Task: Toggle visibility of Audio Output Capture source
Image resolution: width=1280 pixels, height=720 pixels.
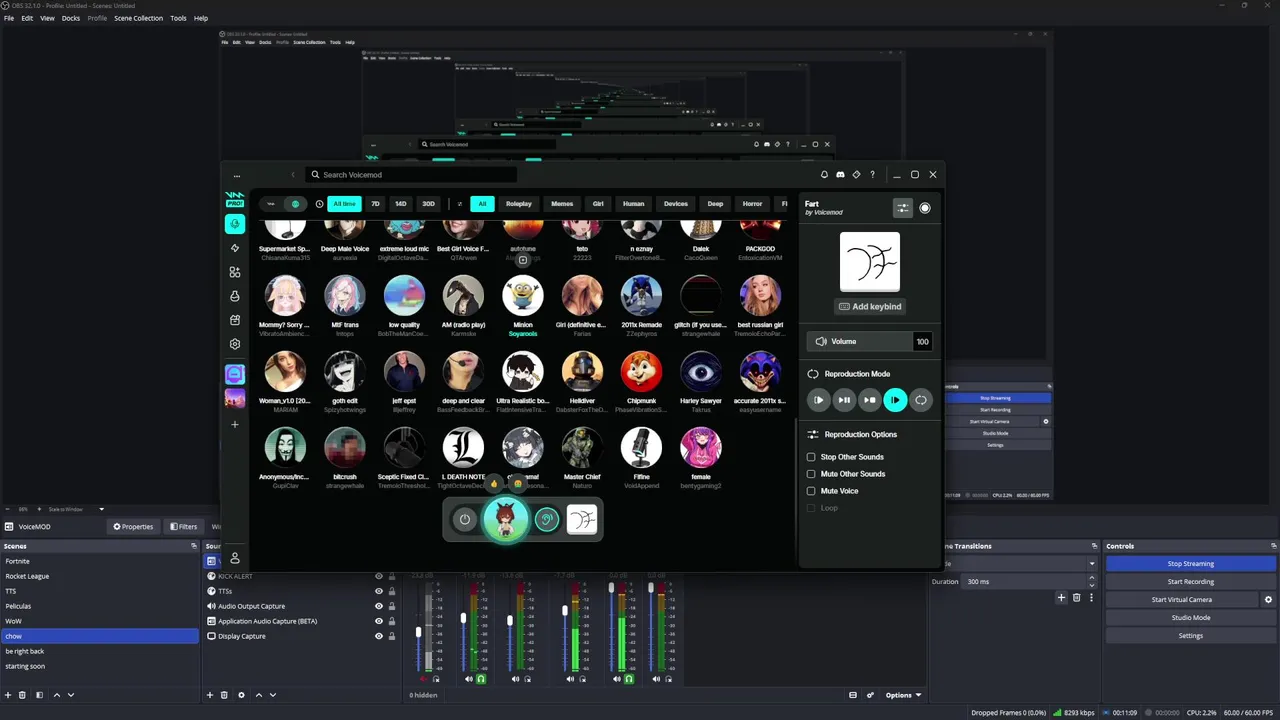Action: click(x=379, y=606)
